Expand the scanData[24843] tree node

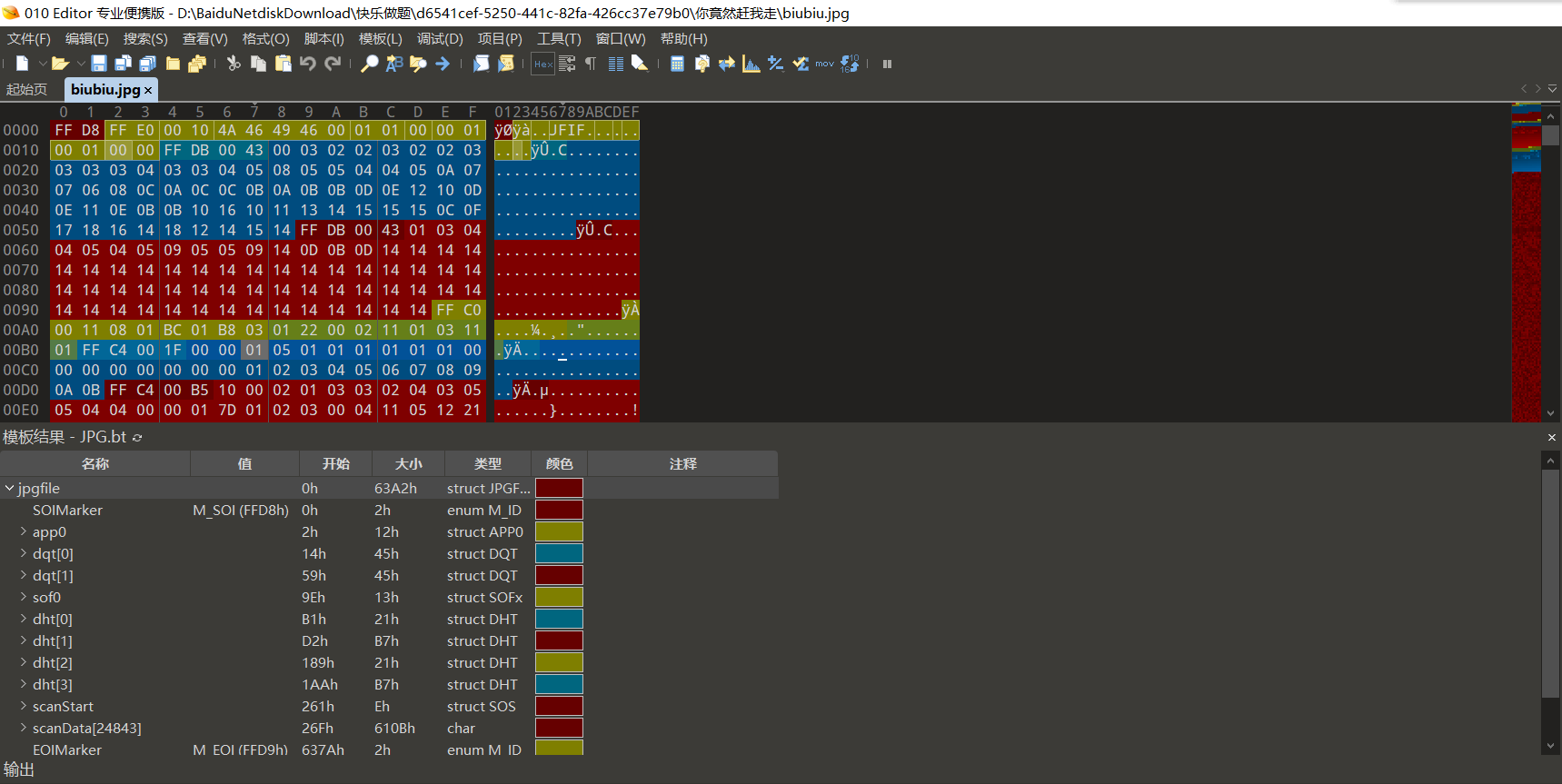23,728
